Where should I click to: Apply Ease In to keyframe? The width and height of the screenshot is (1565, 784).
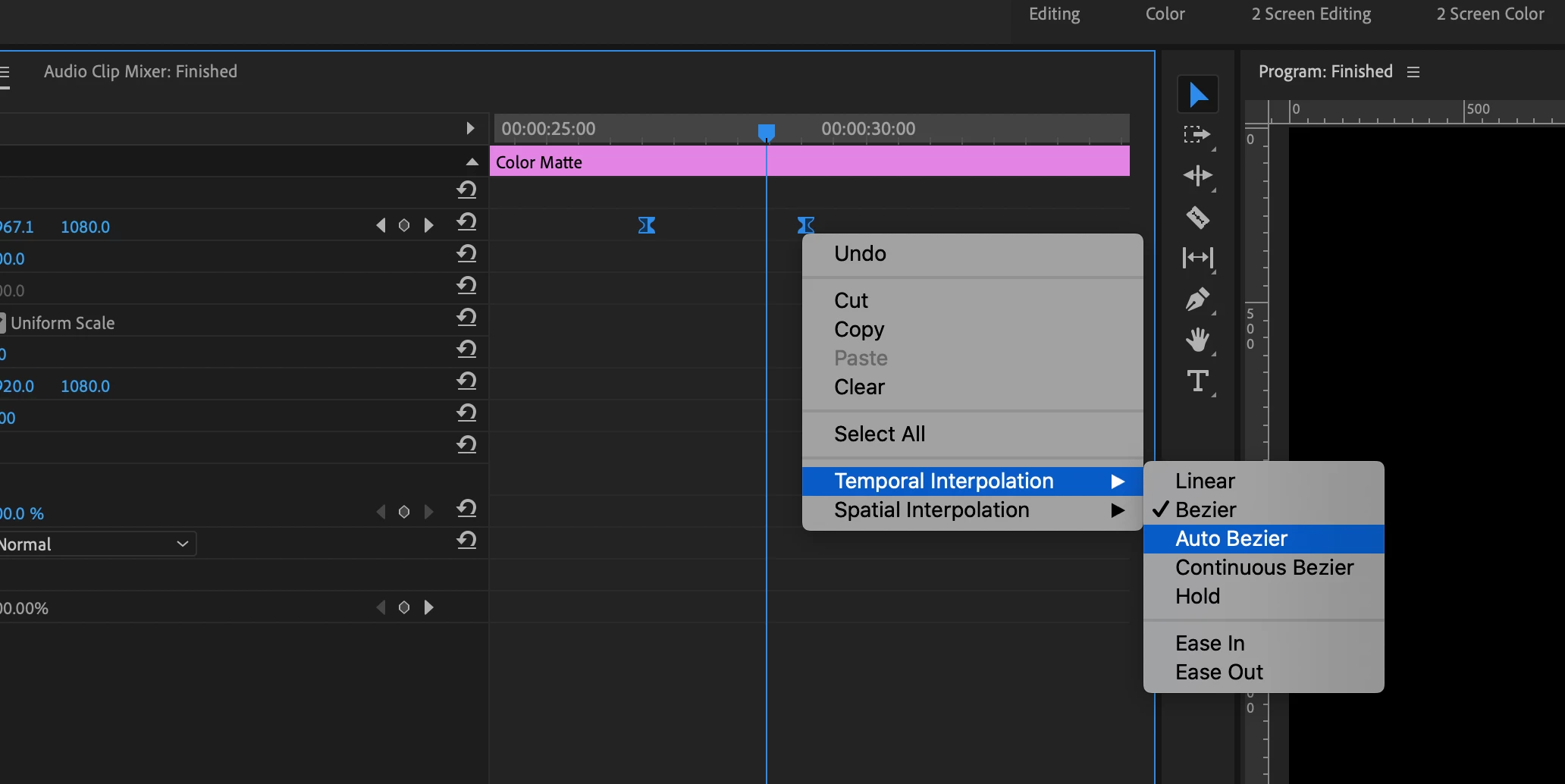click(x=1263, y=644)
